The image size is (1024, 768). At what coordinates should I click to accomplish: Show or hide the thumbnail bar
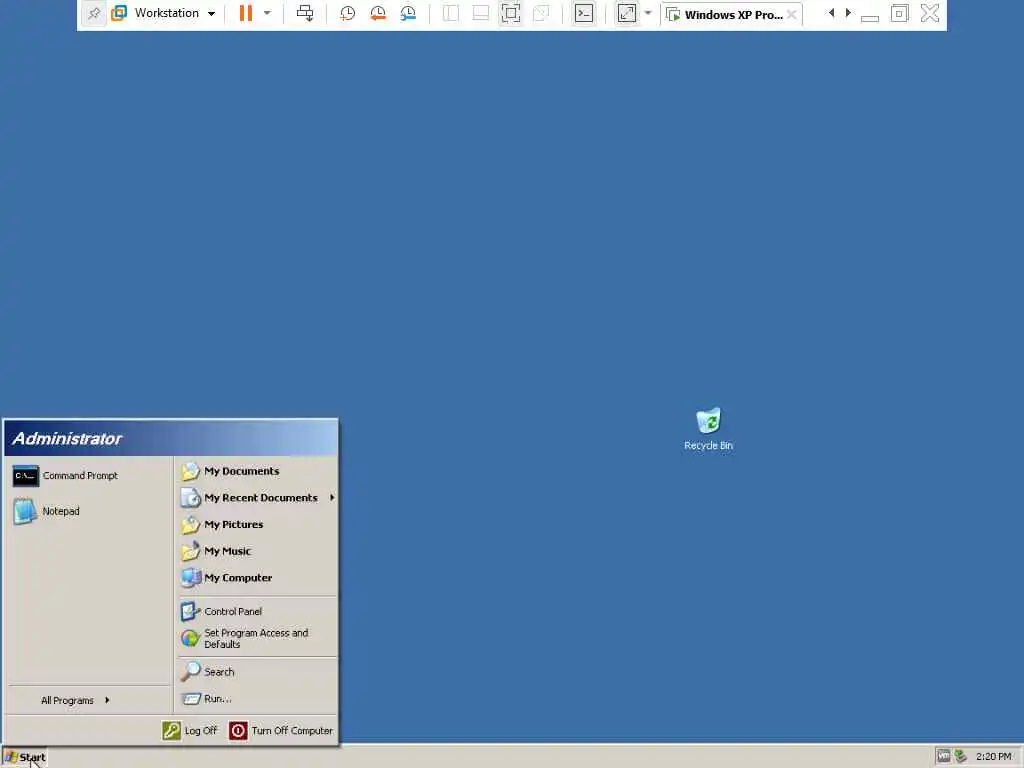[x=481, y=13]
